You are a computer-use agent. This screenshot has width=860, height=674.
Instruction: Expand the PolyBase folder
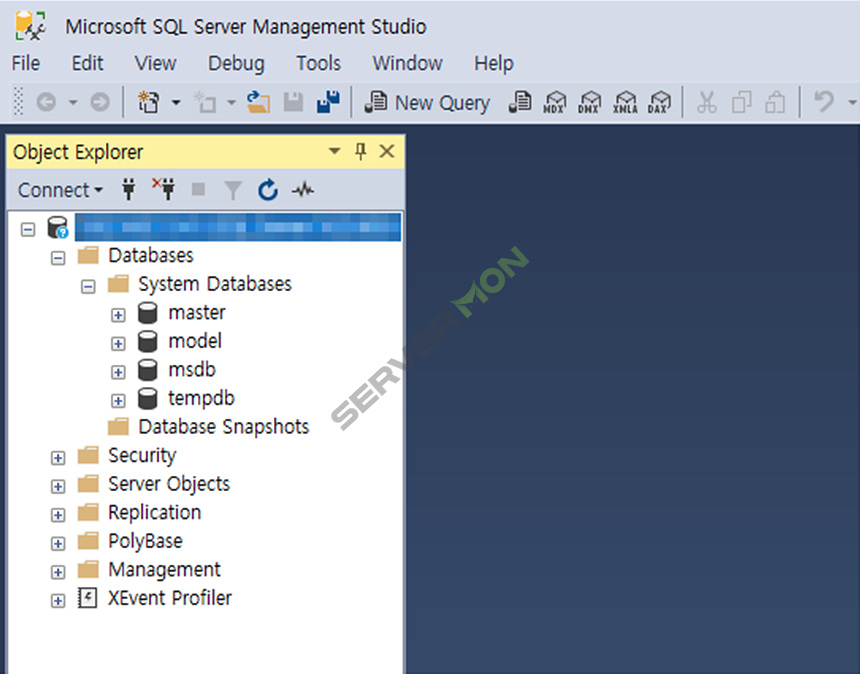(x=58, y=543)
